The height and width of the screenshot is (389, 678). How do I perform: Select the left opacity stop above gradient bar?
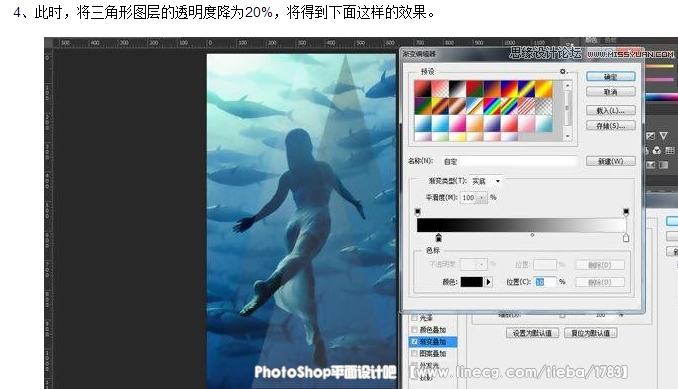click(417, 212)
